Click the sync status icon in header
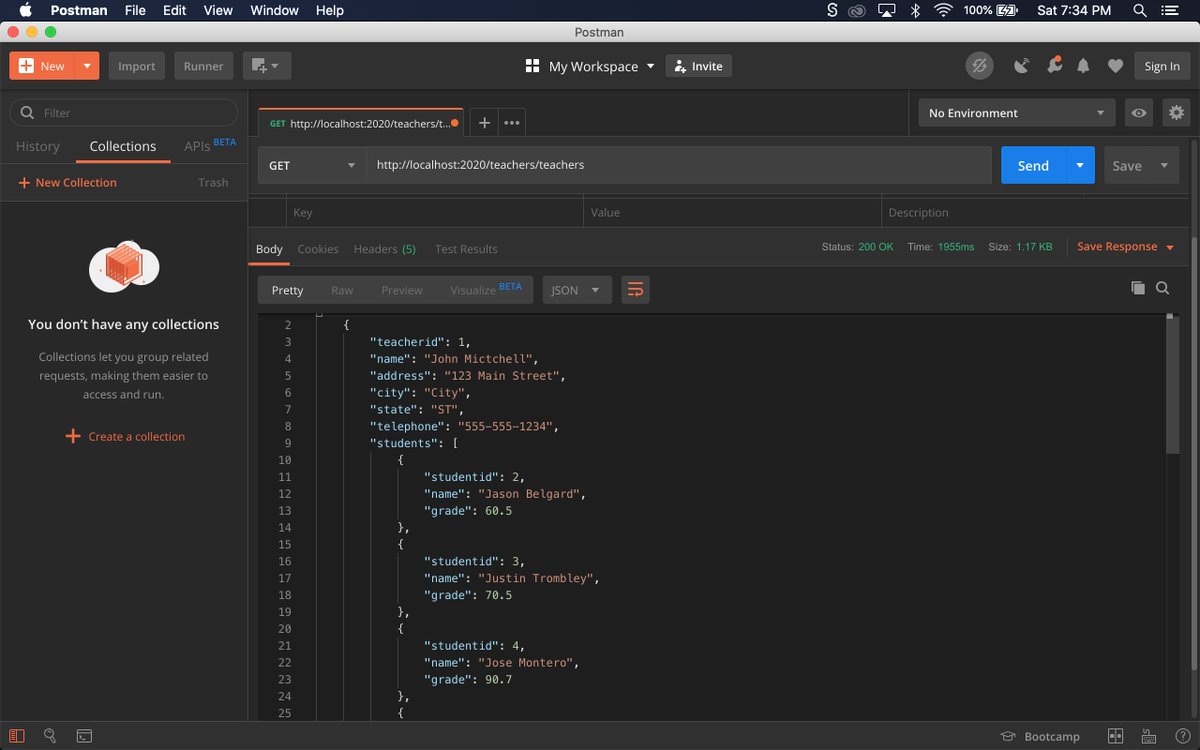This screenshot has width=1200, height=750. tap(979, 66)
